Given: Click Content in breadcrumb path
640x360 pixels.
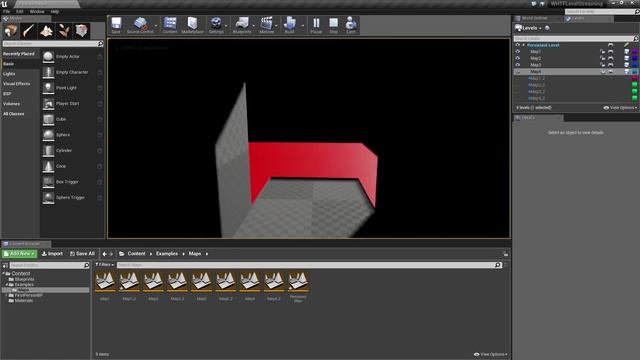Looking at the screenshot, I should [136, 254].
